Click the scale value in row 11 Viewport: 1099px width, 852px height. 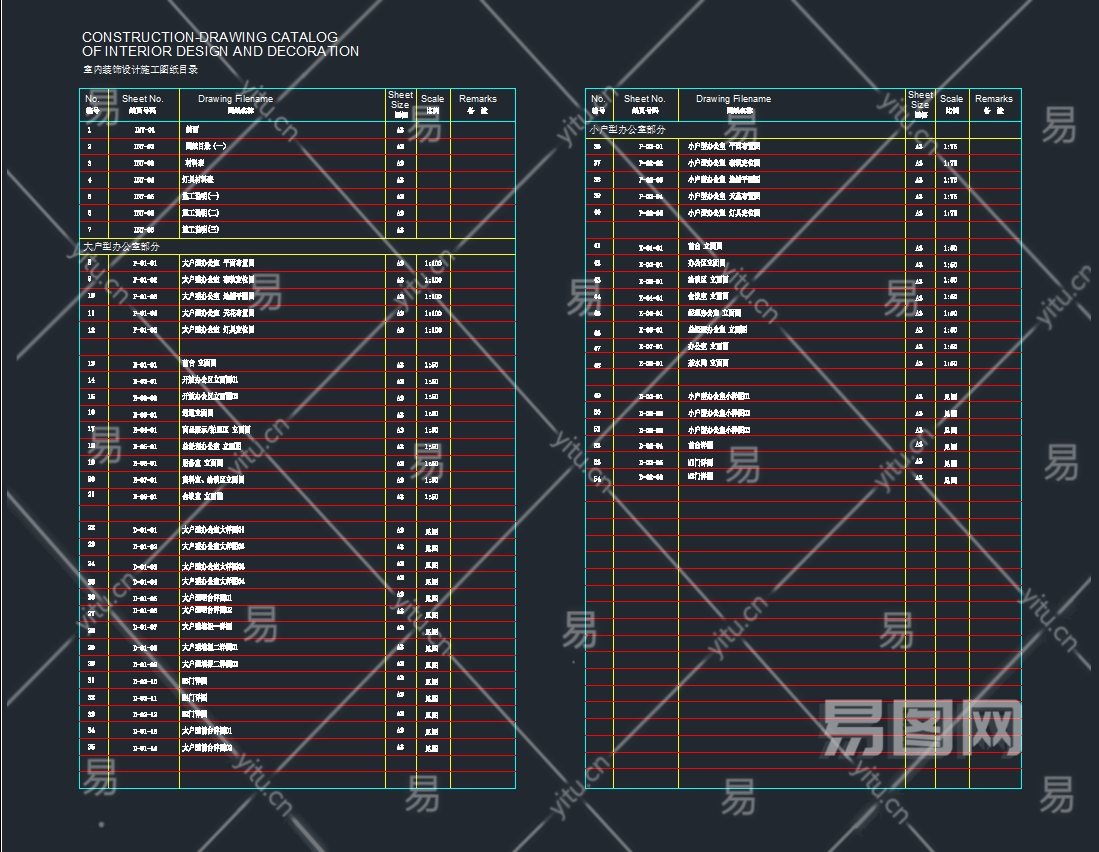[432, 313]
